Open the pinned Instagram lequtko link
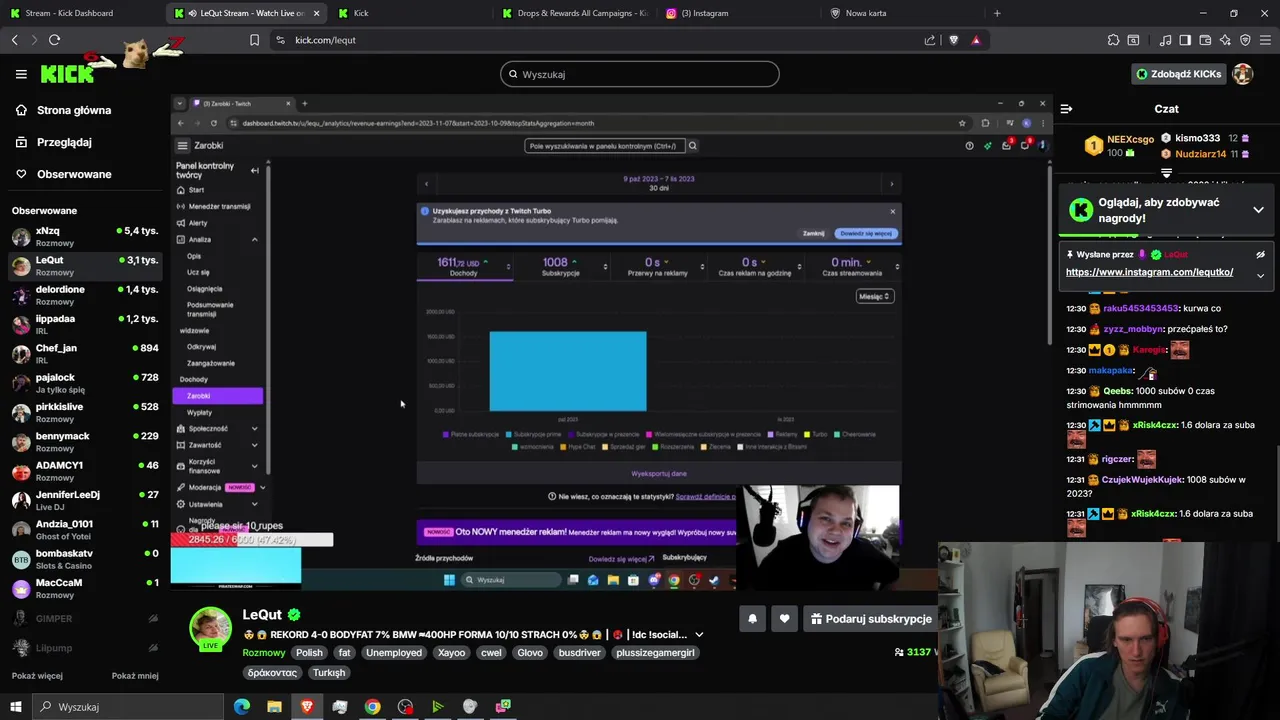Image resolution: width=1280 pixels, height=720 pixels. tap(1149, 272)
